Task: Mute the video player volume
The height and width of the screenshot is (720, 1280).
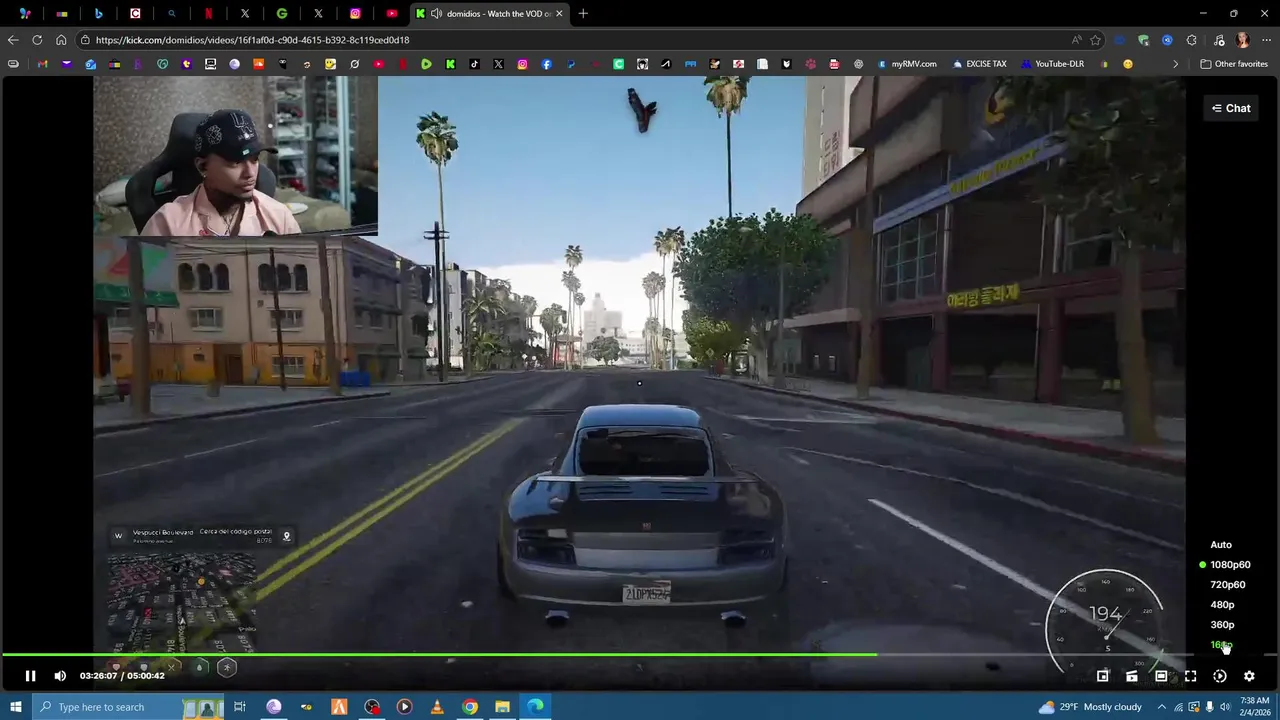Action: 60,676
